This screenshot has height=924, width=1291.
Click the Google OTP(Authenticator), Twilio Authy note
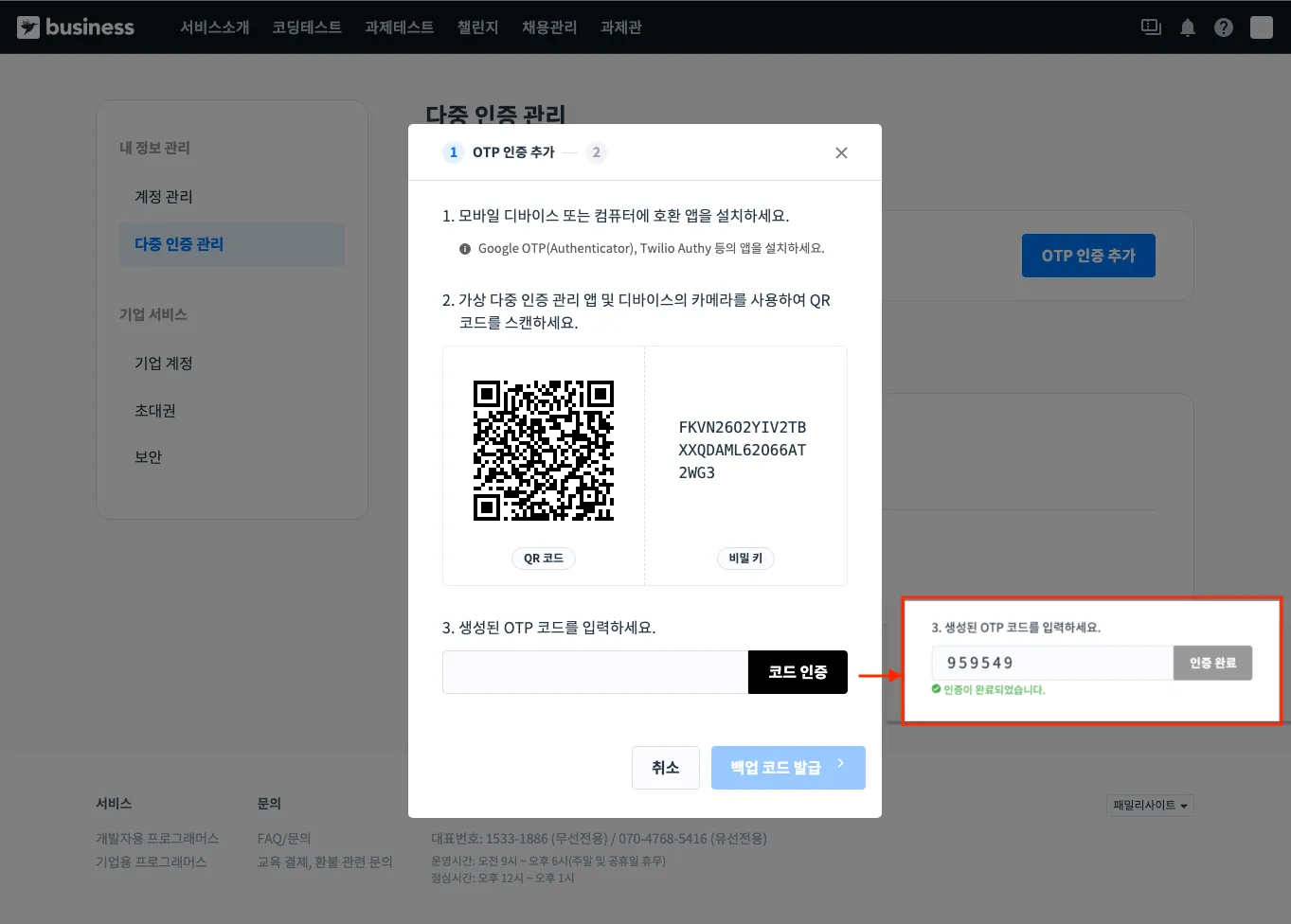[x=652, y=249]
